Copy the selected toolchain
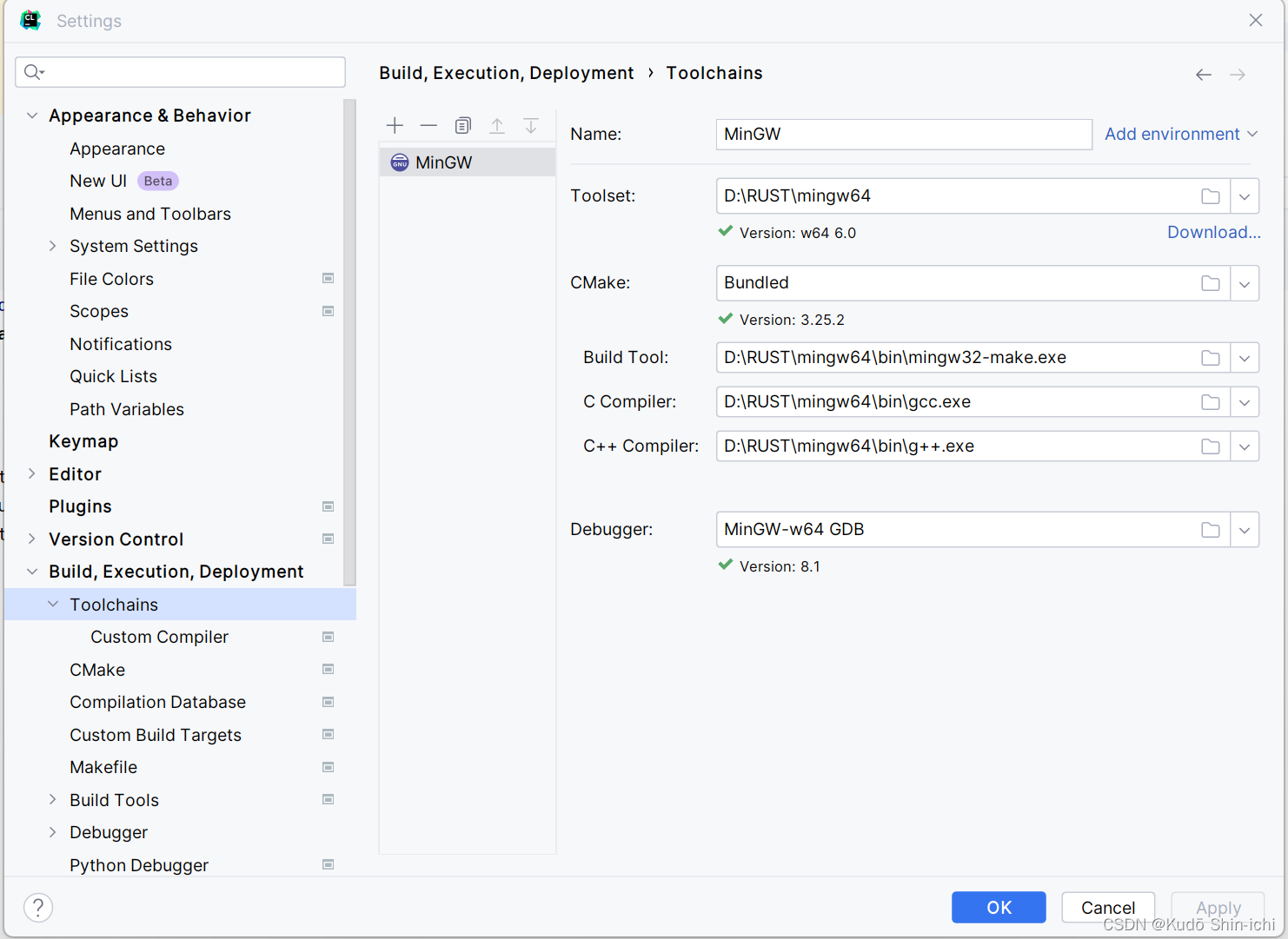This screenshot has height=939, width=1288. (x=463, y=126)
